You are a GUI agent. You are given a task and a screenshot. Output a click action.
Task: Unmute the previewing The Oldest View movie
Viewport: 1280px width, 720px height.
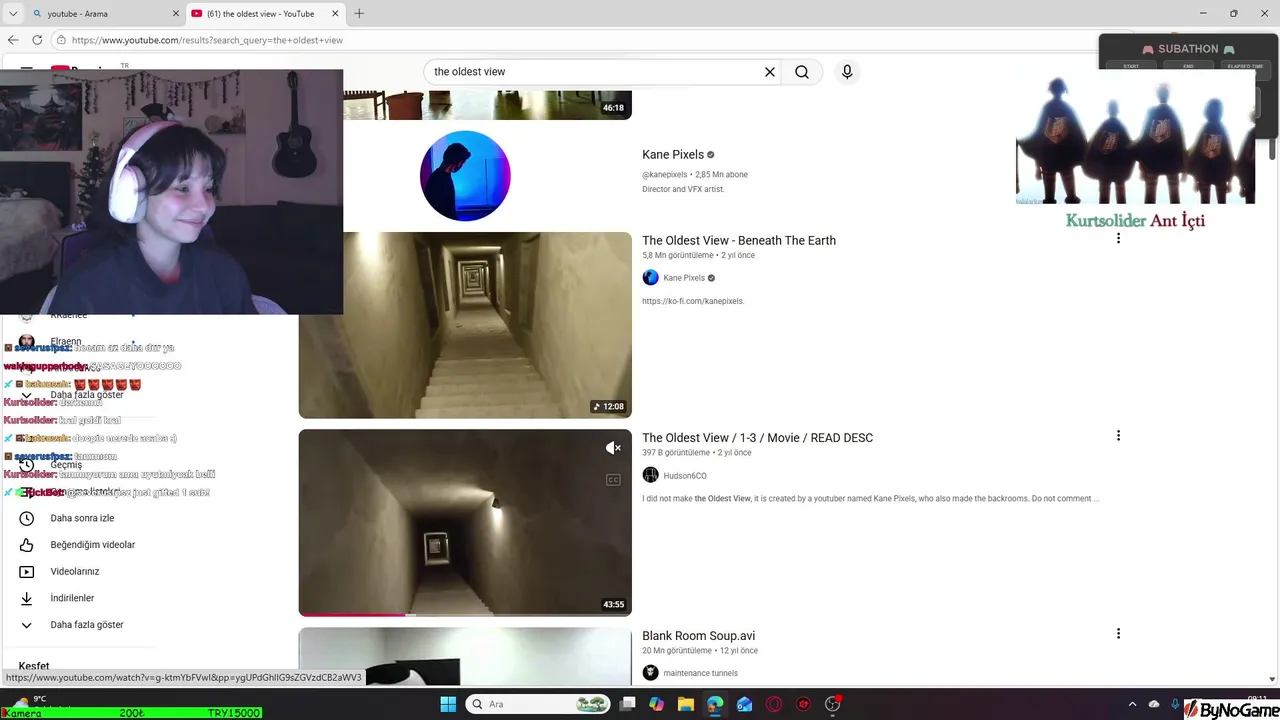pyautogui.click(x=613, y=448)
